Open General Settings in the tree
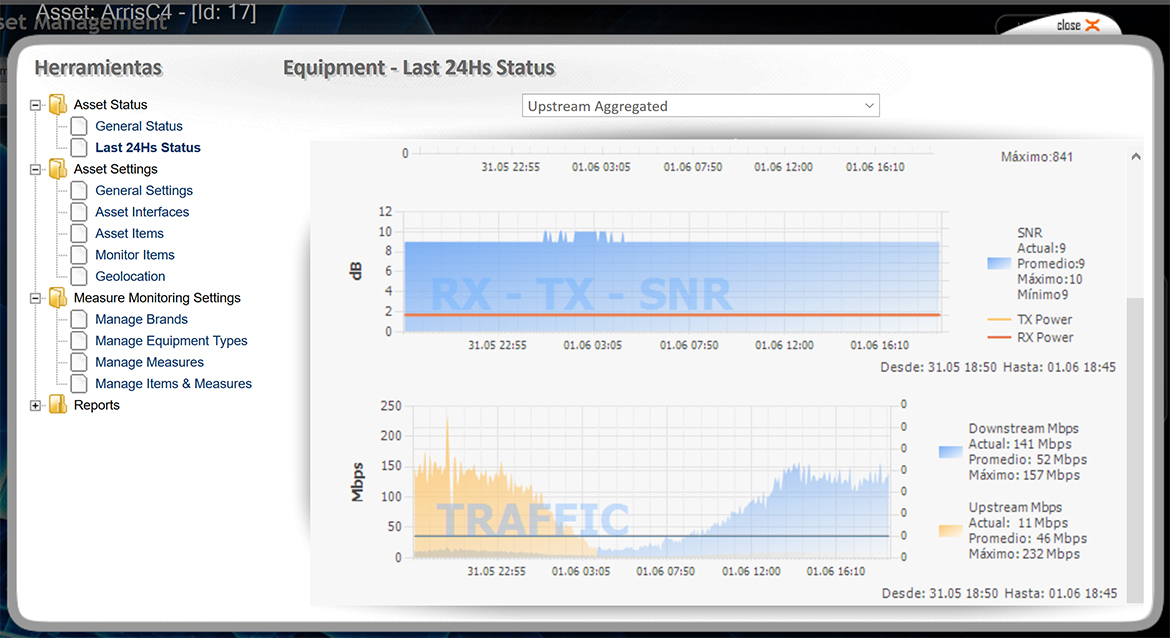The height and width of the screenshot is (638, 1170). point(144,191)
